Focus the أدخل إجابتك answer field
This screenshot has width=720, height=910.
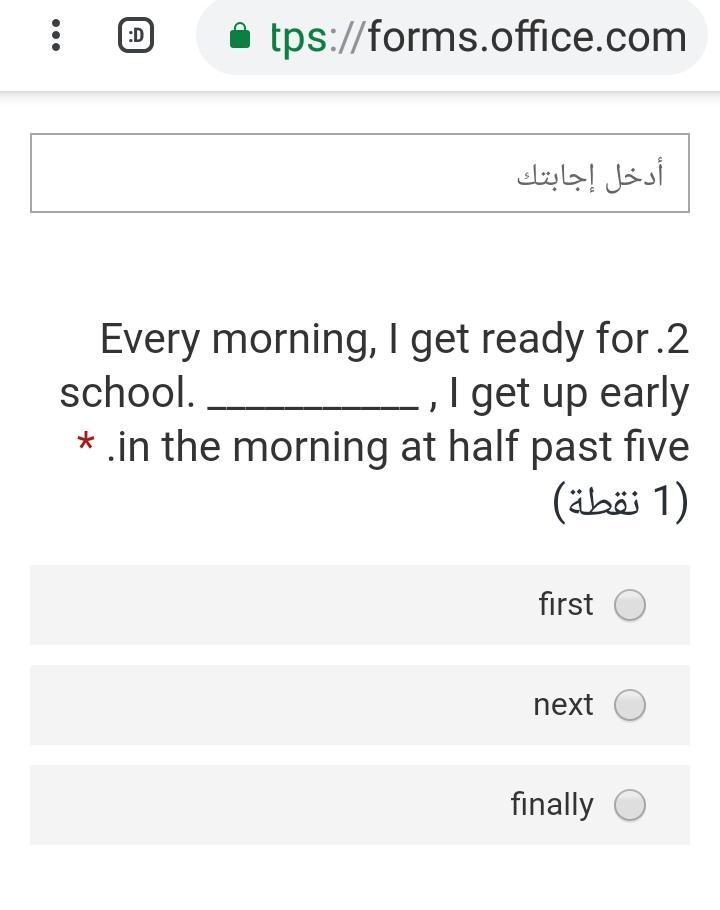[360, 173]
